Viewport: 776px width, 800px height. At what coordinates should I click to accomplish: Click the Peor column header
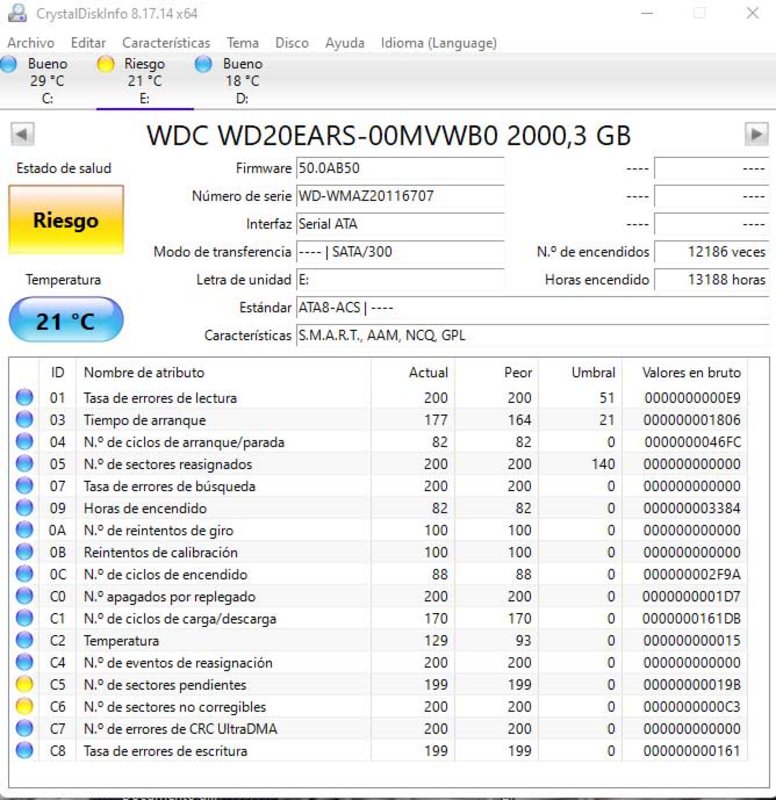tap(497, 372)
